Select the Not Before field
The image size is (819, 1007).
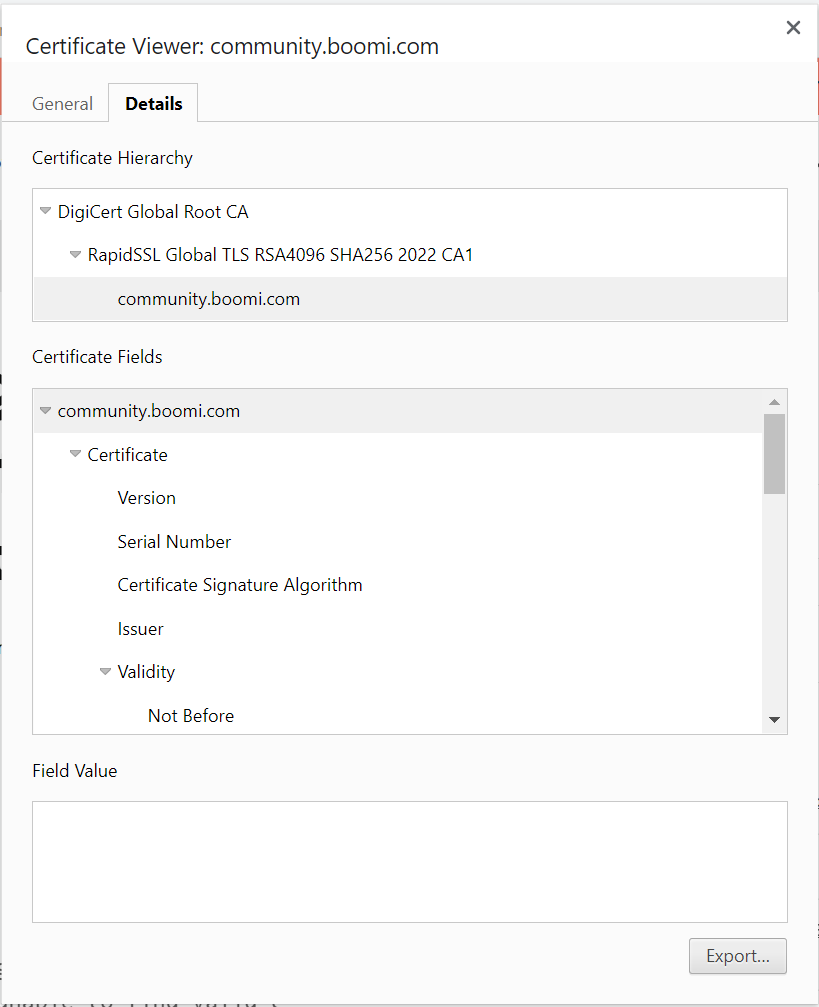point(190,715)
